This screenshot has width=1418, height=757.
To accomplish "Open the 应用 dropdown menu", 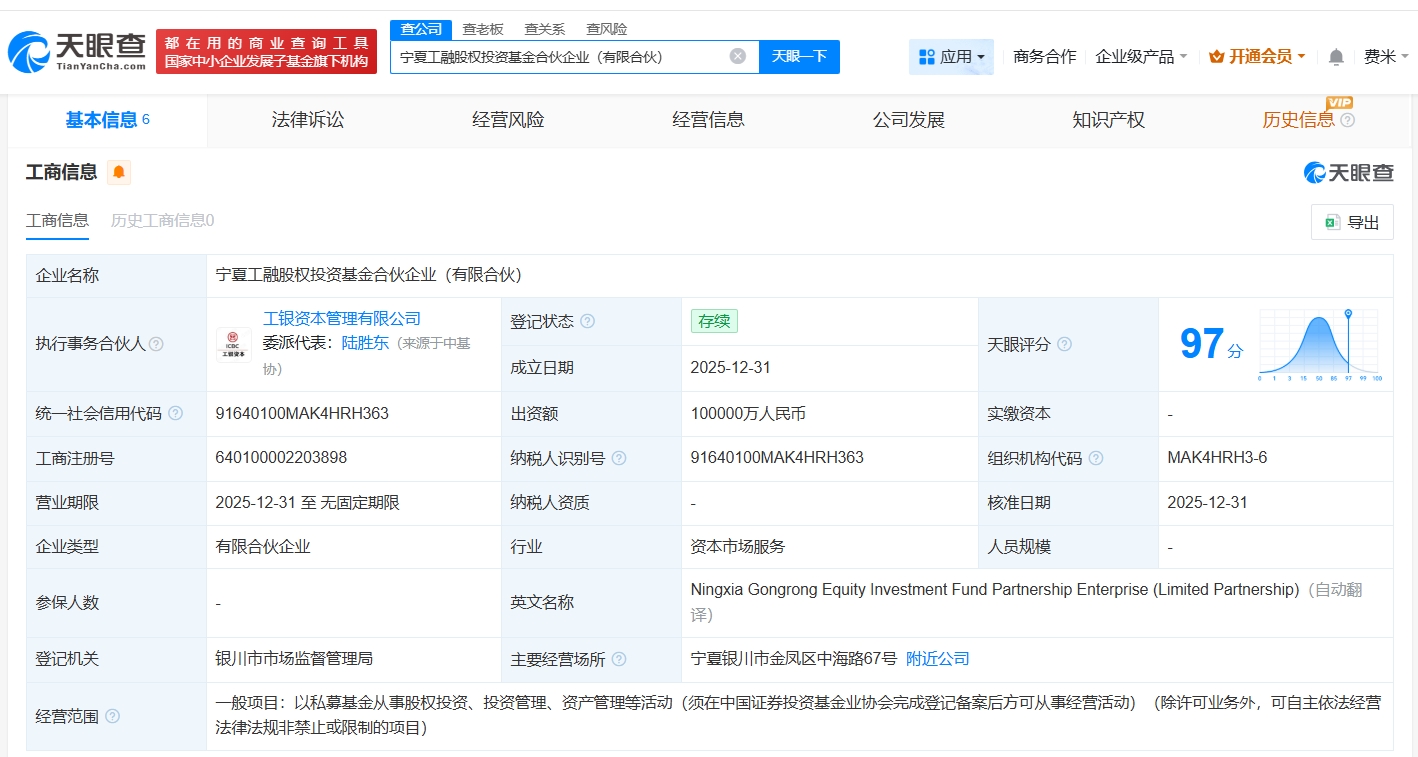I will click(951, 57).
